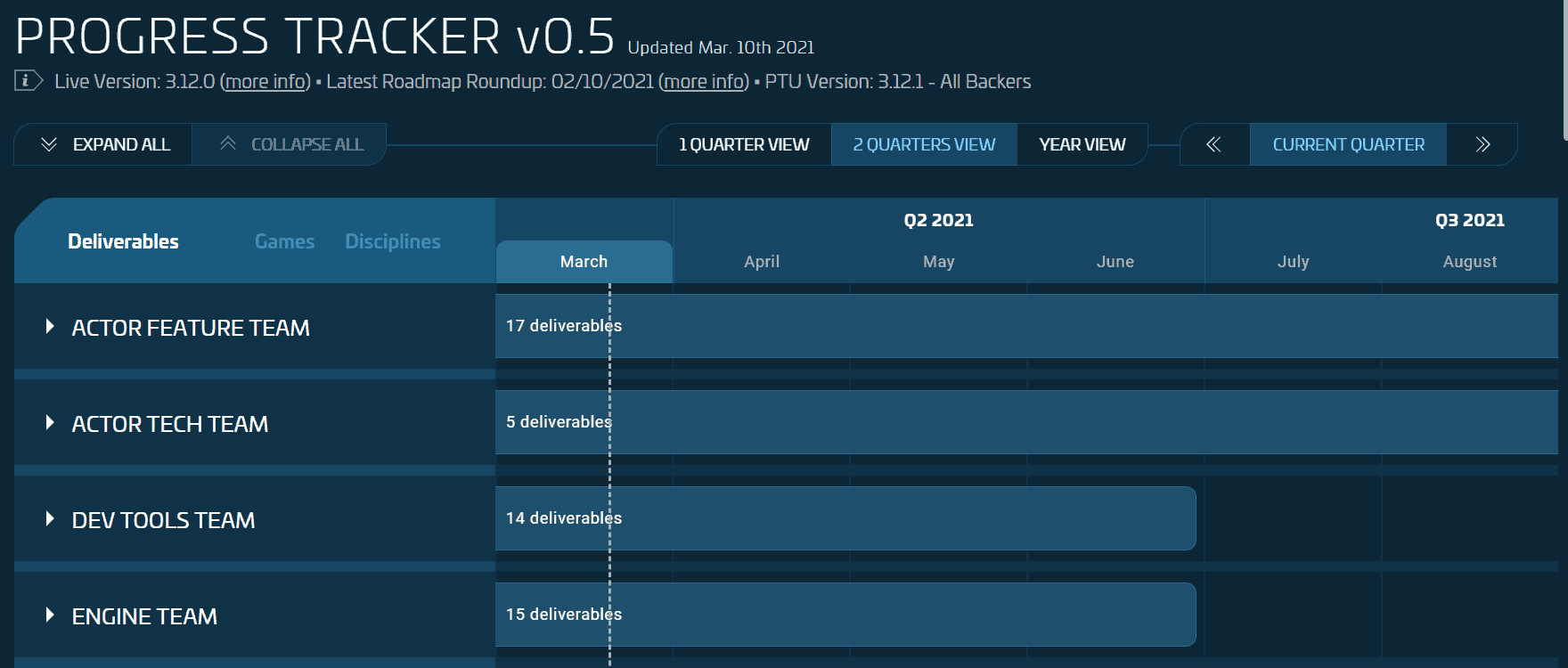
Task: Open the Disciplines tab
Action: tap(392, 241)
